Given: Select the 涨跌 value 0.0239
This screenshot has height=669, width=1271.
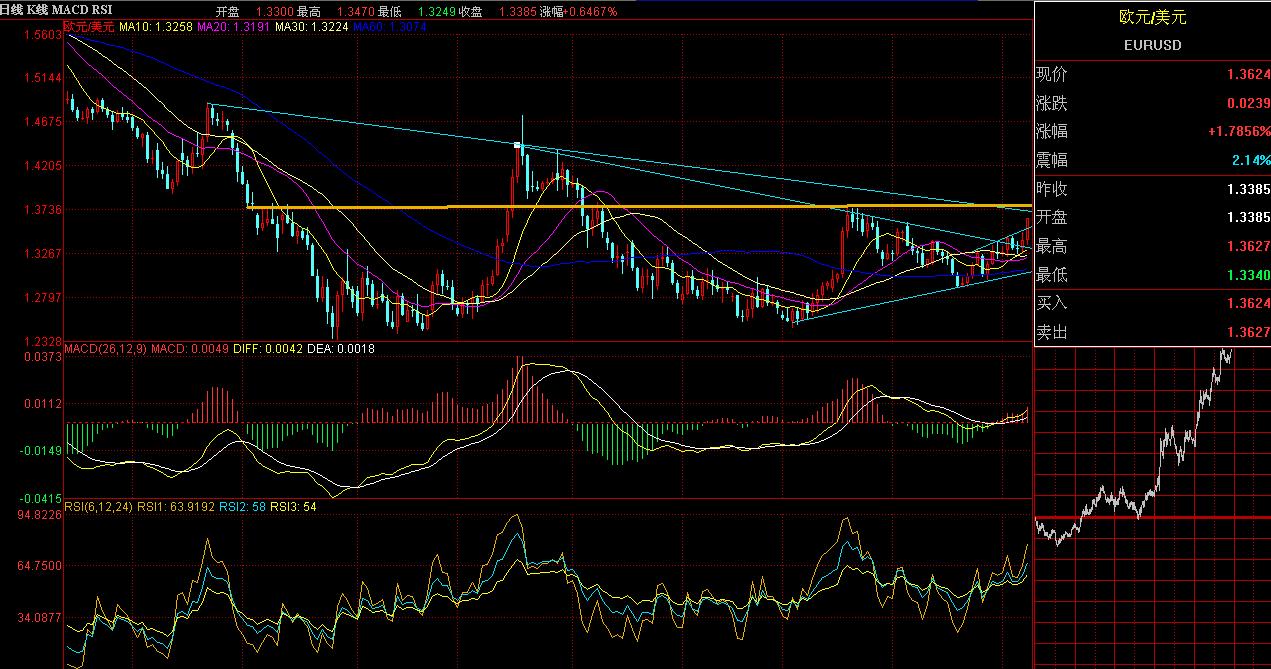Looking at the screenshot, I should coord(1248,102).
